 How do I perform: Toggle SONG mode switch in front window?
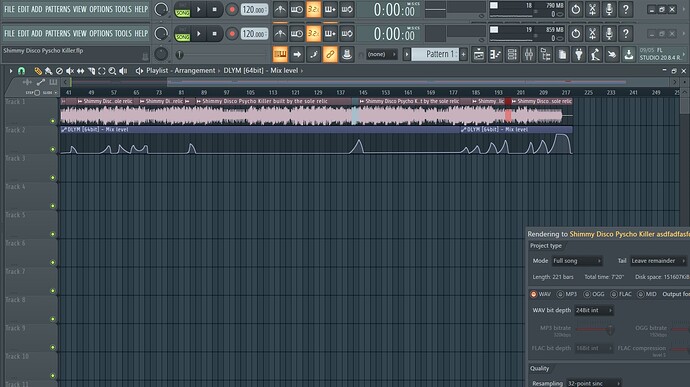coord(182,34)
